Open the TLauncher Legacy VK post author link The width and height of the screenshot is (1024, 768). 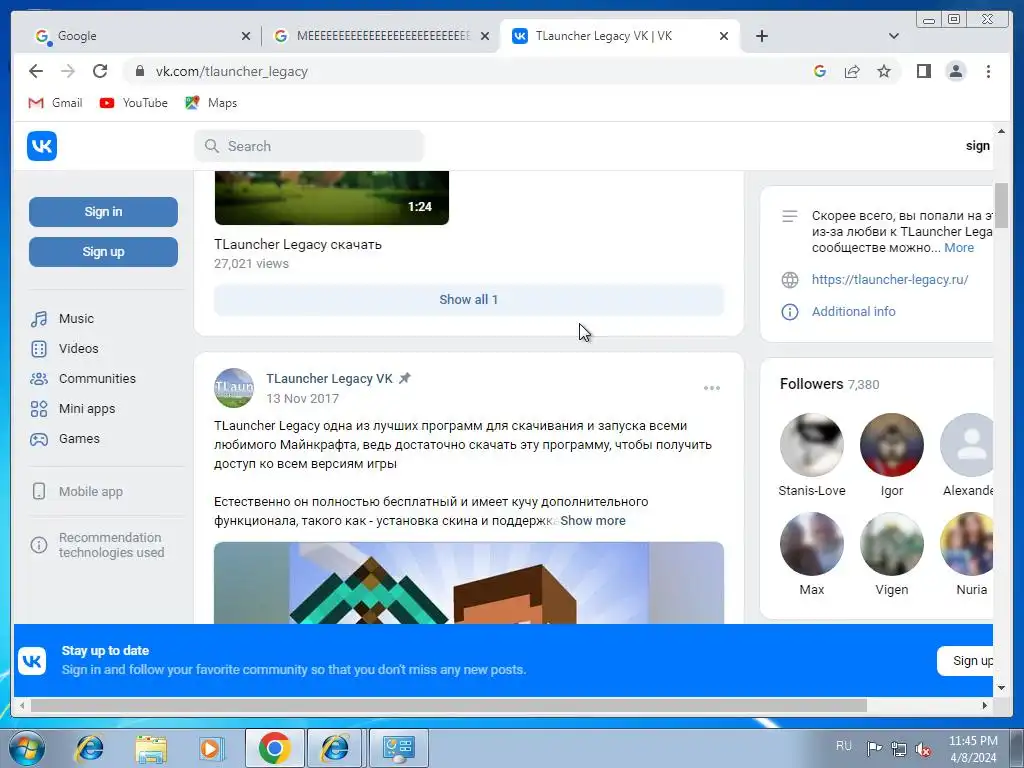[330, 379]
